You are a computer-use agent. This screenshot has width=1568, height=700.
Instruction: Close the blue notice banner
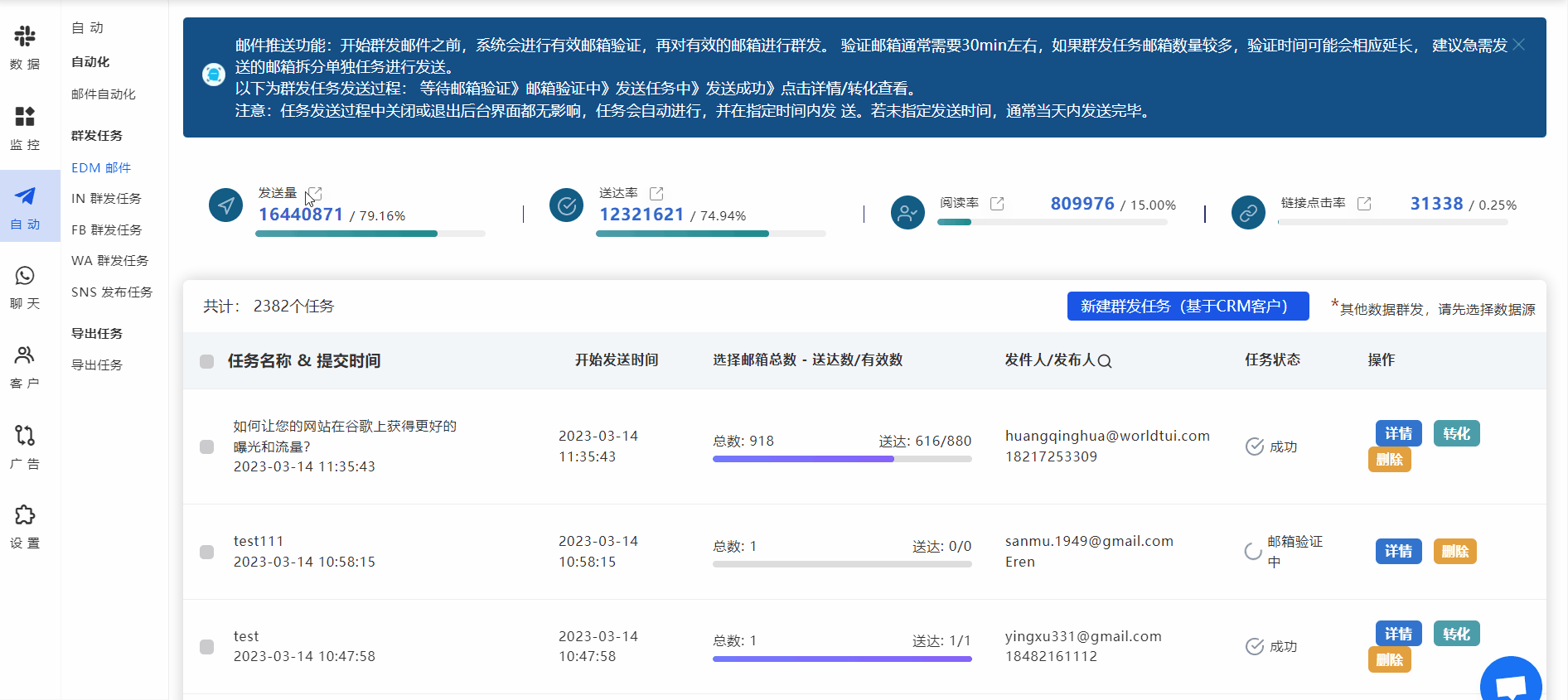[x=1518, y=45]
